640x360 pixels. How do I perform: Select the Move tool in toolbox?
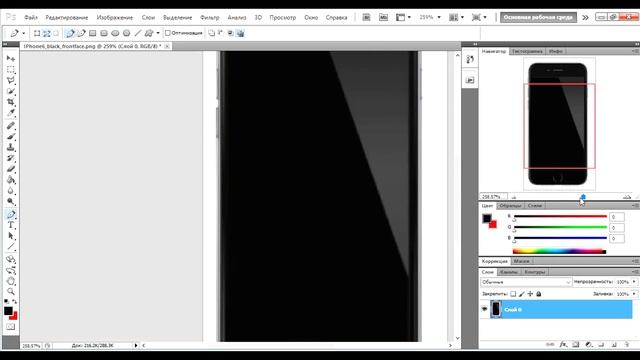tap(11, 59)
